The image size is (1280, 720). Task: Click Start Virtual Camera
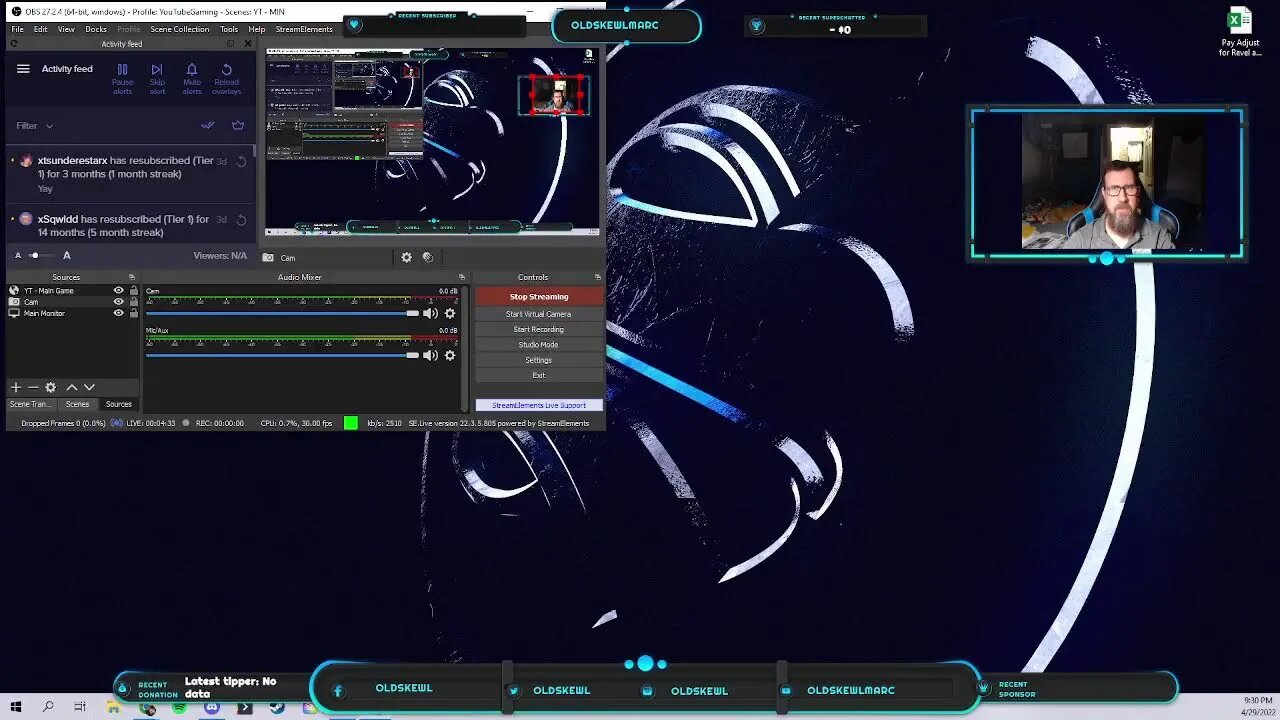(539, 314)
